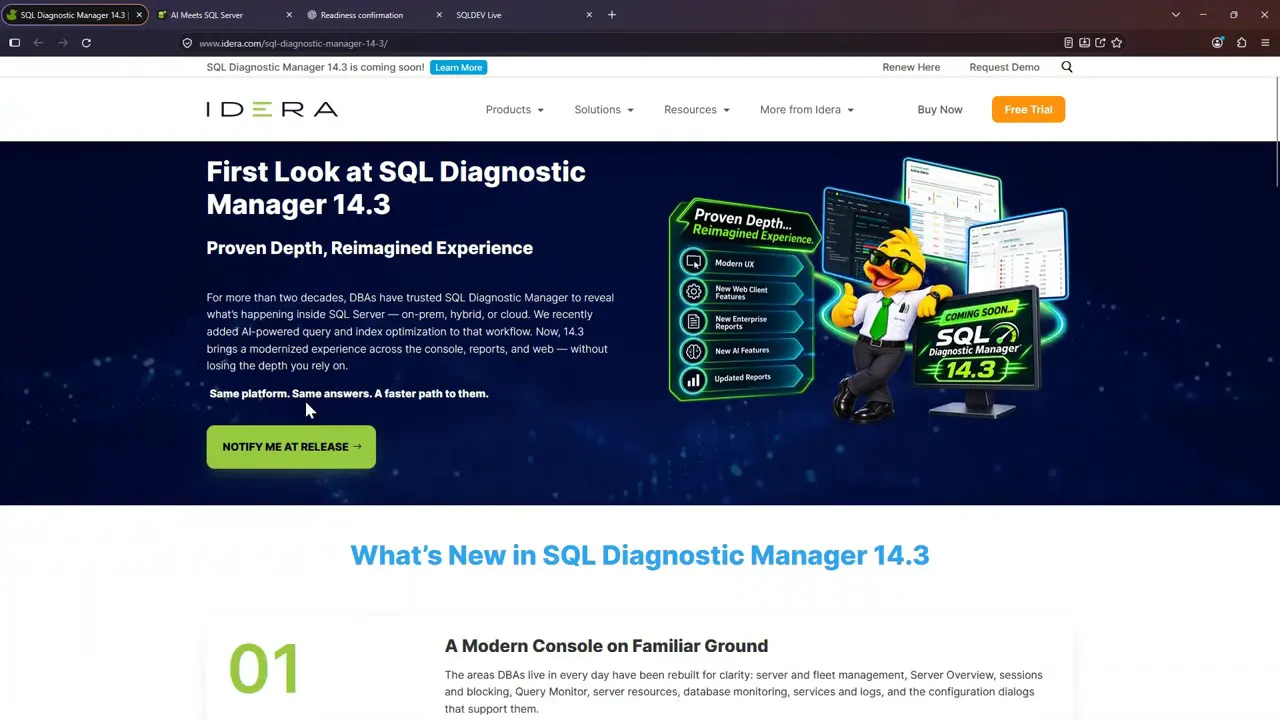Click the Learn More button in the banner

pyautogui.click(x=459, y=67)
